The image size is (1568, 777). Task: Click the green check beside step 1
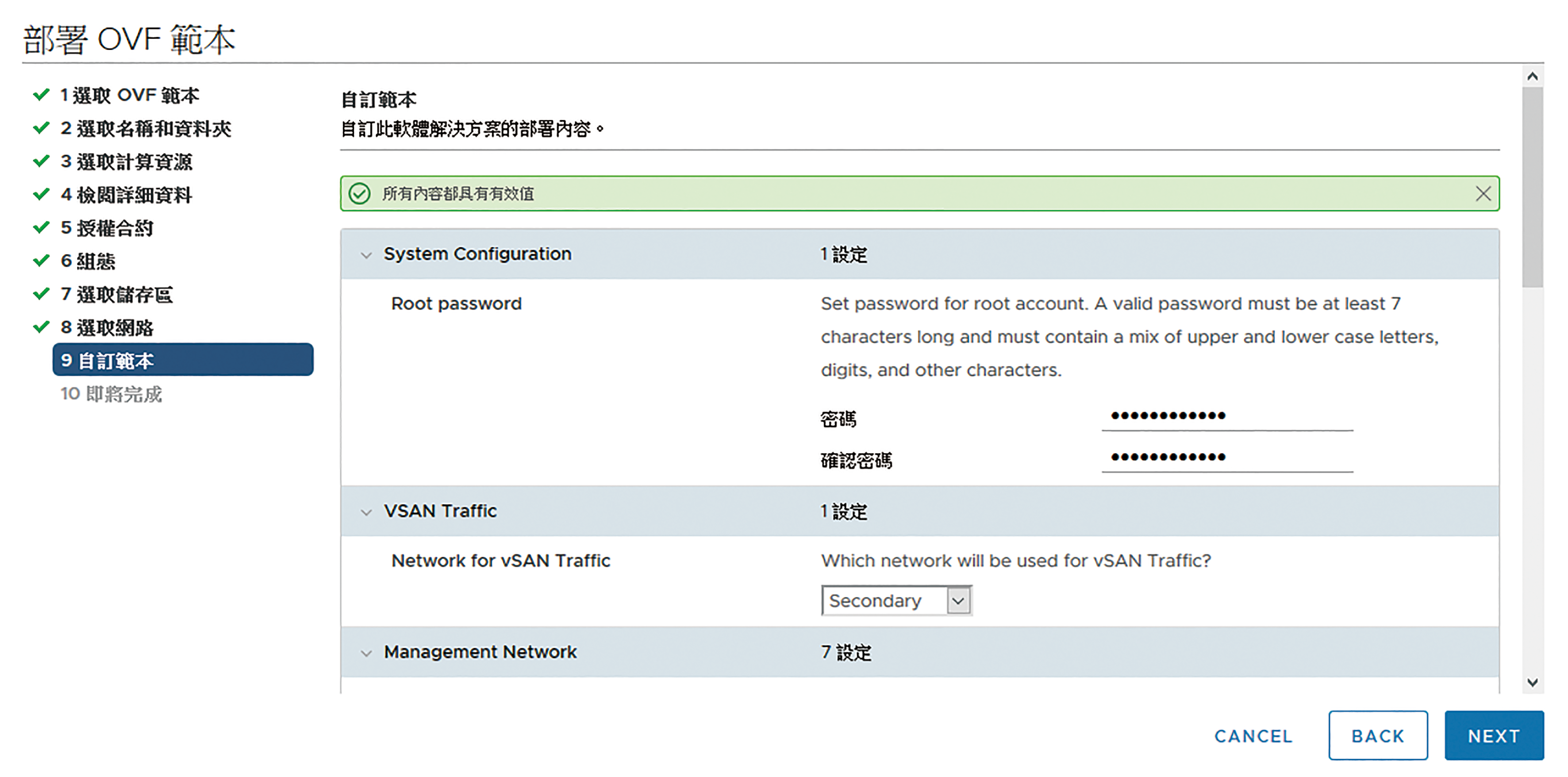41,94
